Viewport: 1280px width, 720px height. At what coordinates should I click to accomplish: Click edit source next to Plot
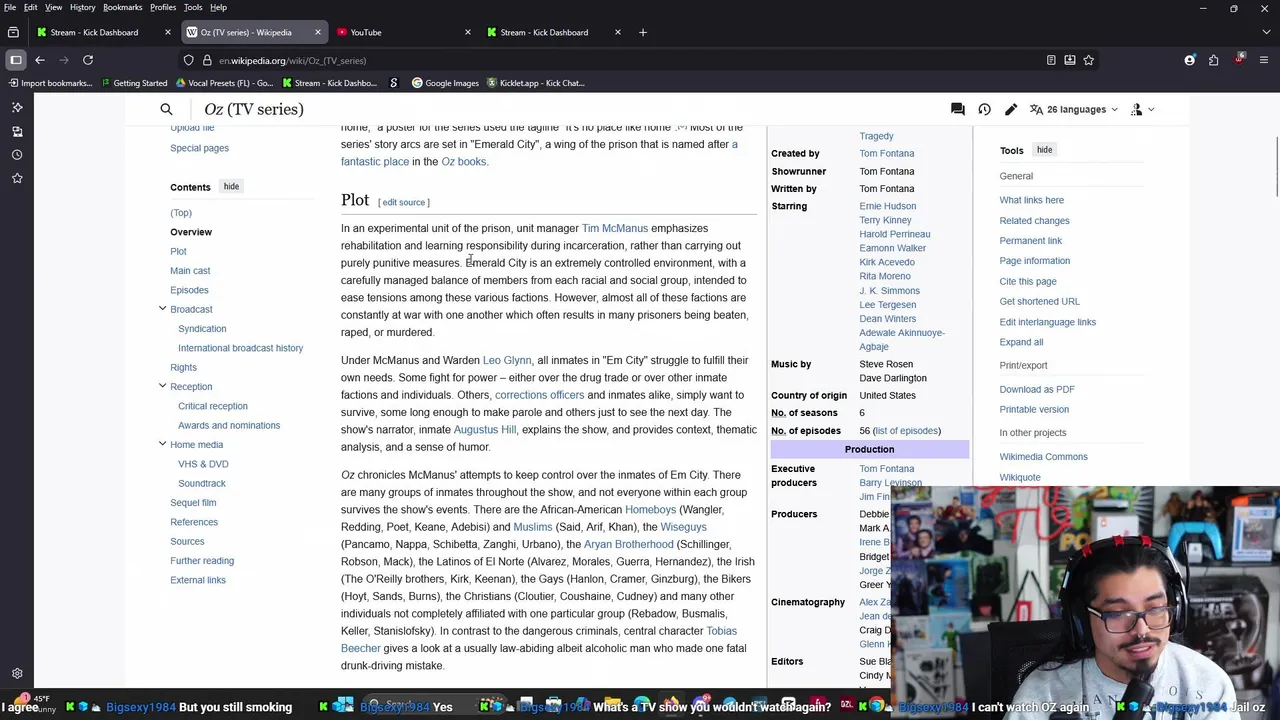(x=404, y=202)
